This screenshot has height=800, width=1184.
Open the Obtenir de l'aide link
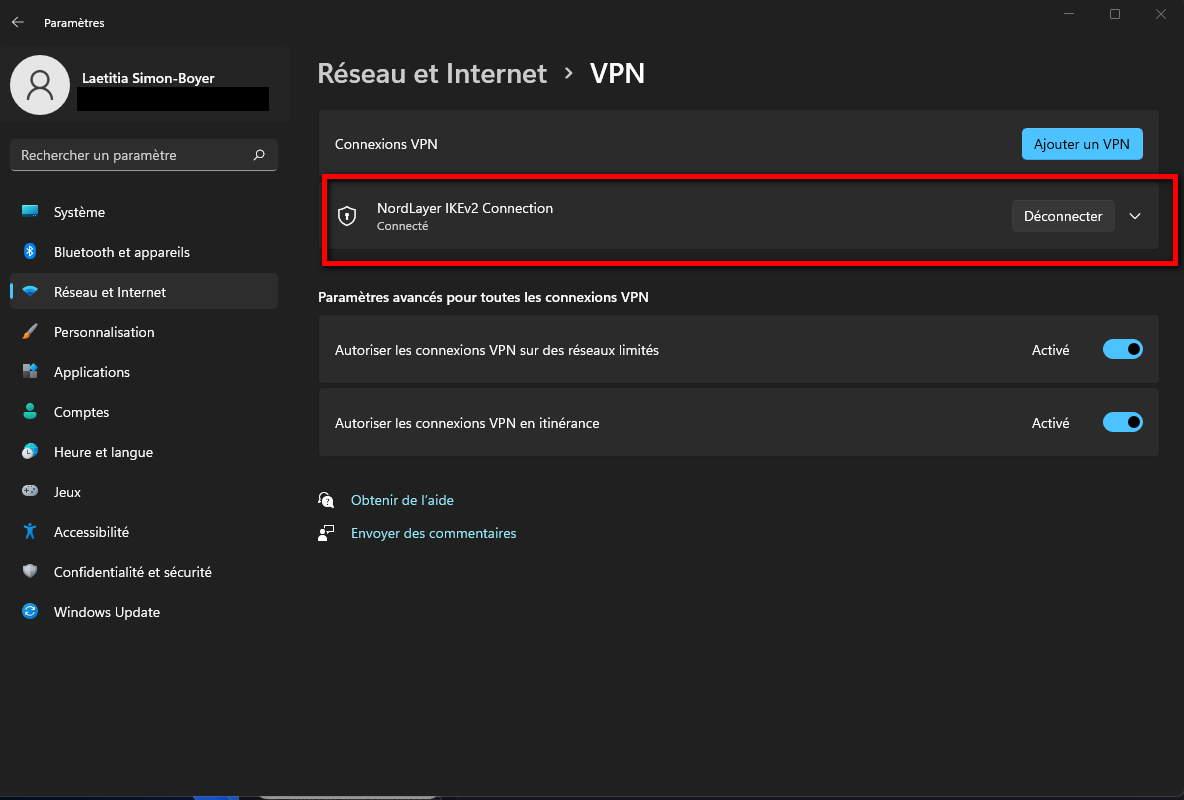(402, 500)
